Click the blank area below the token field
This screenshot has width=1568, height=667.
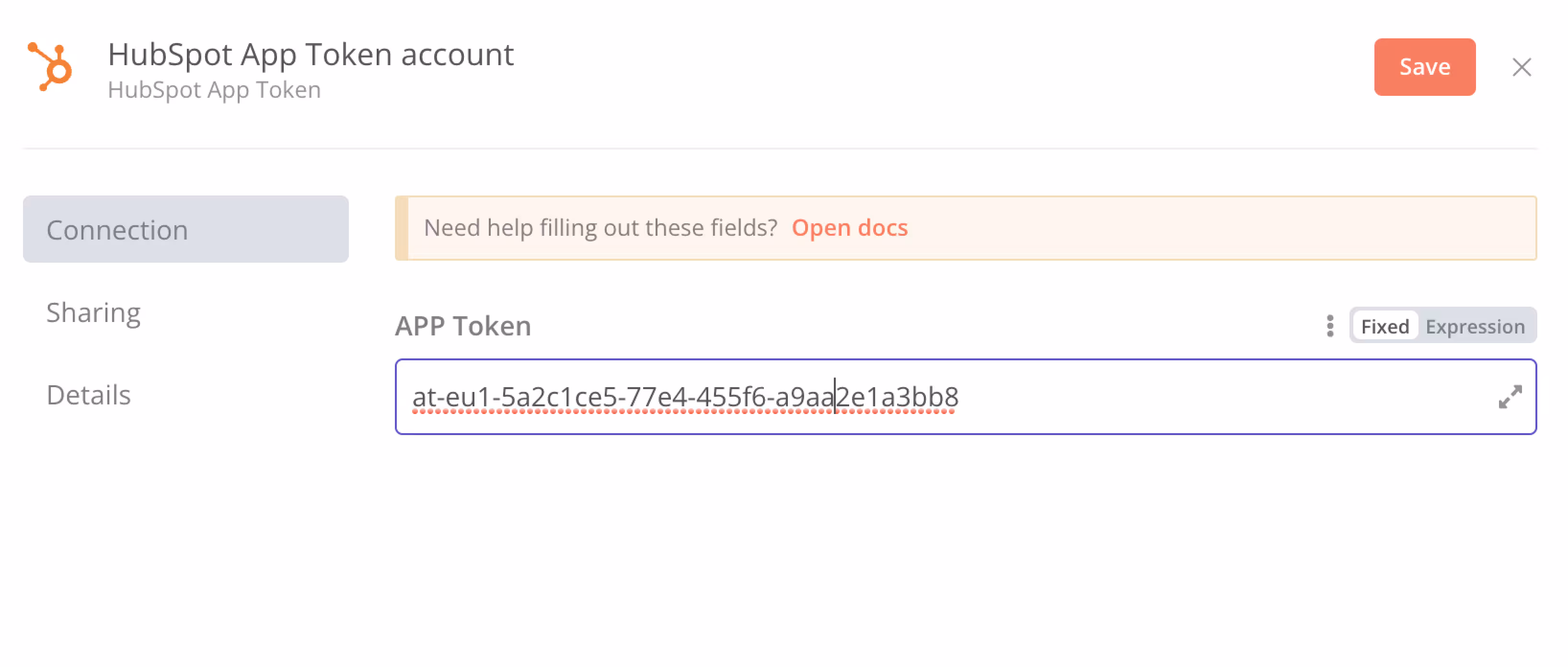point(966,536)
